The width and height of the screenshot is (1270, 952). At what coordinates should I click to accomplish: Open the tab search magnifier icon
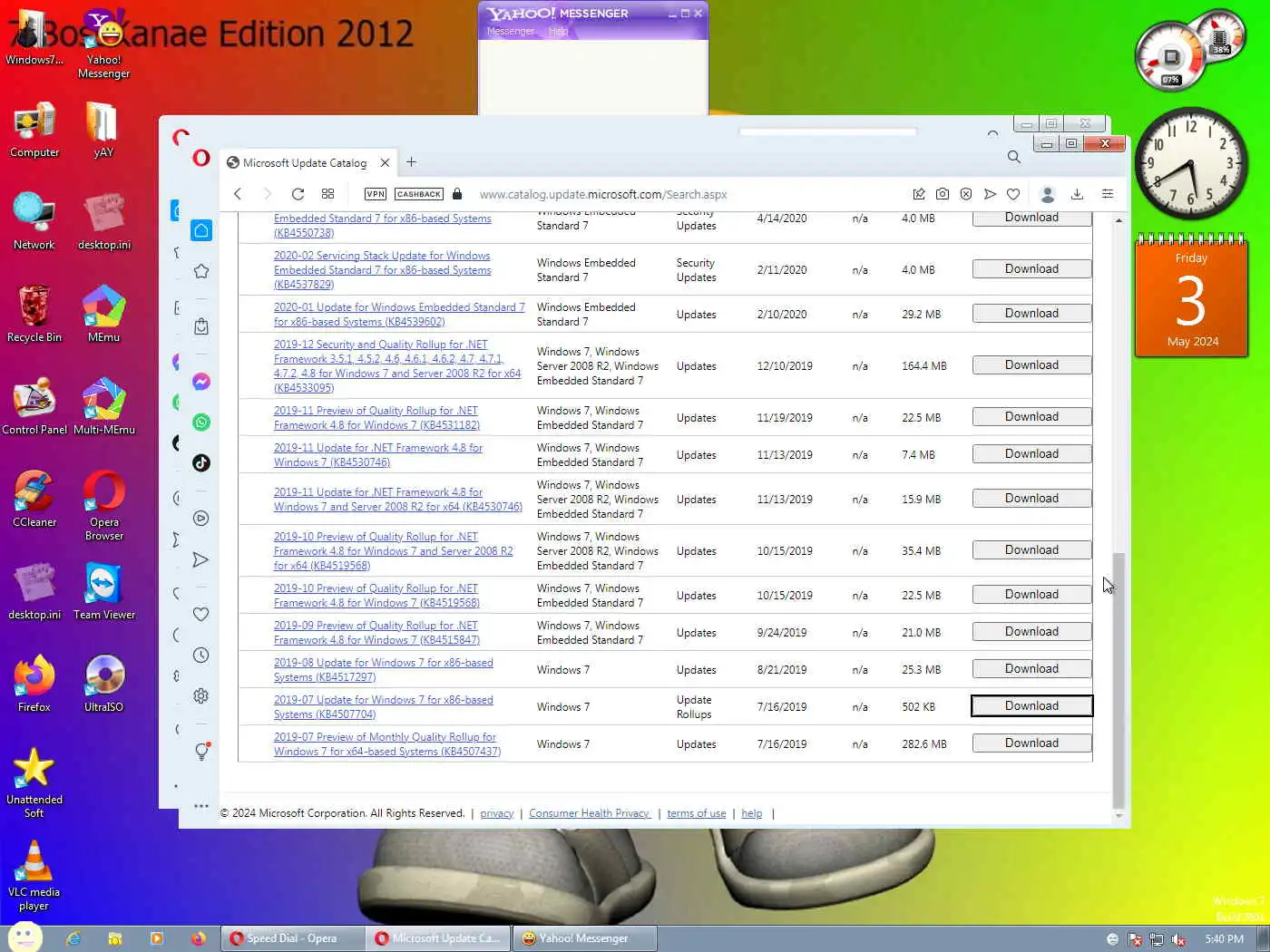[x=1014, y=157]
